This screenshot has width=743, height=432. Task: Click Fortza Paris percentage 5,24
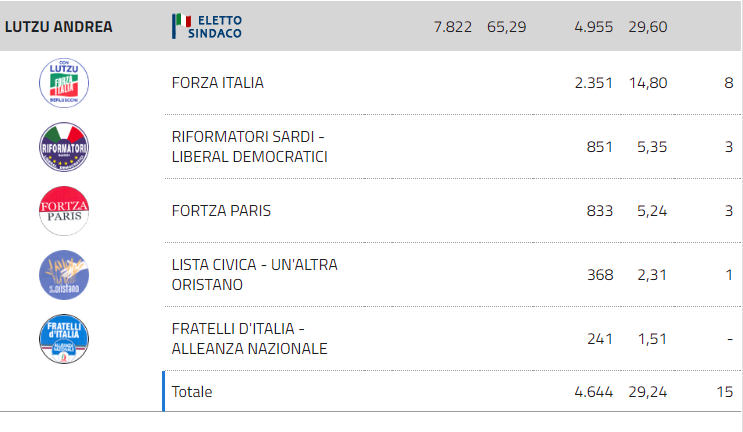652,211
